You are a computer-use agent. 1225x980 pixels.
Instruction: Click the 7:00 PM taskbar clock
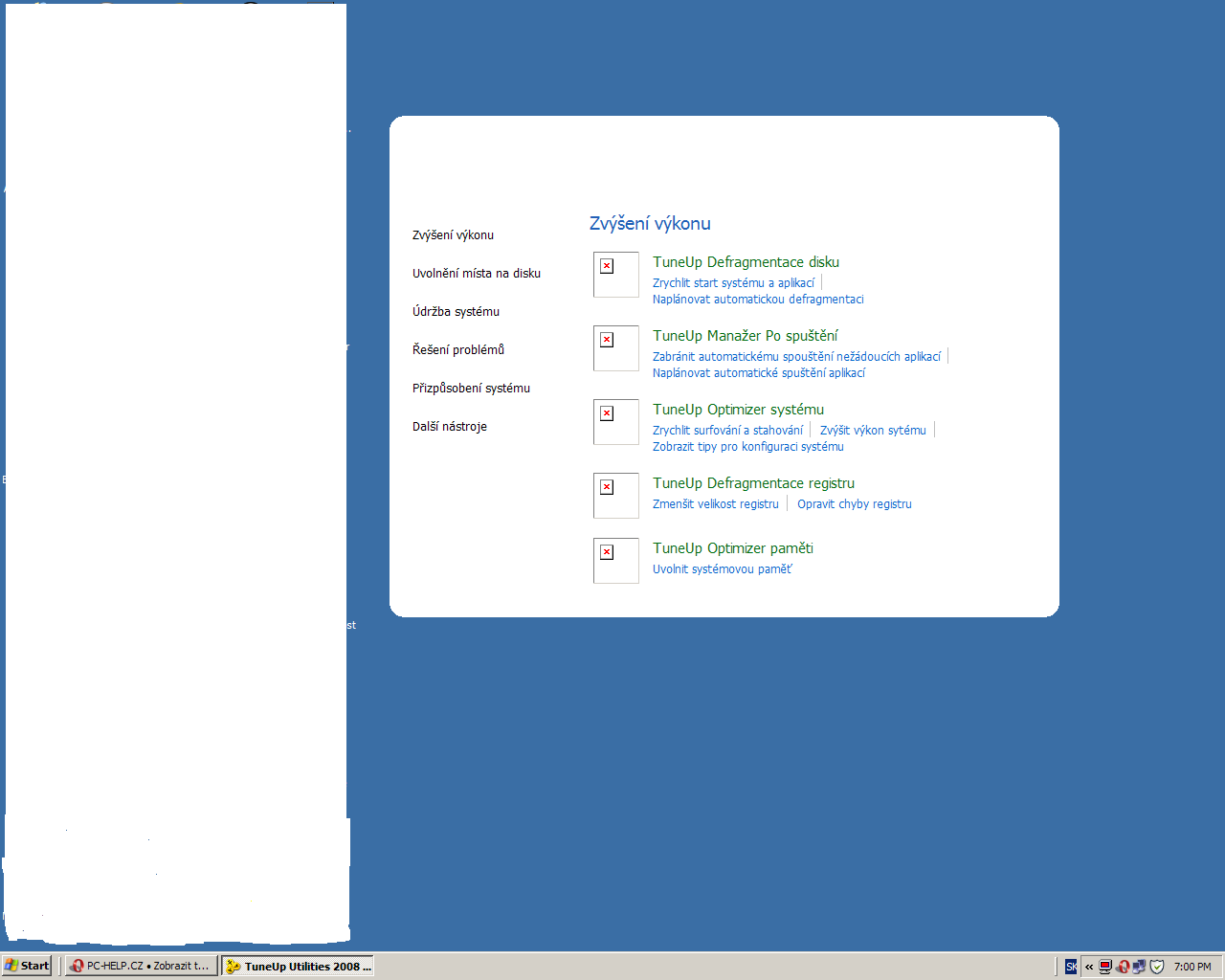tap(1192, 967)
